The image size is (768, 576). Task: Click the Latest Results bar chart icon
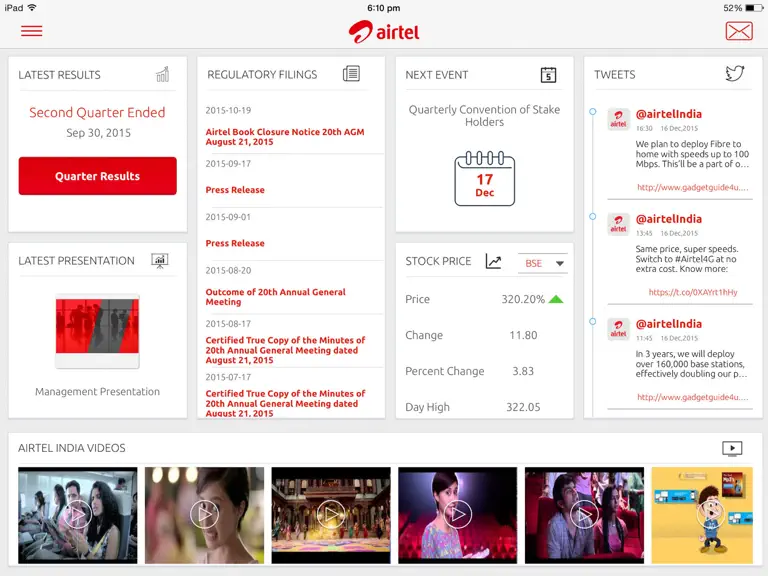point(163,74)
